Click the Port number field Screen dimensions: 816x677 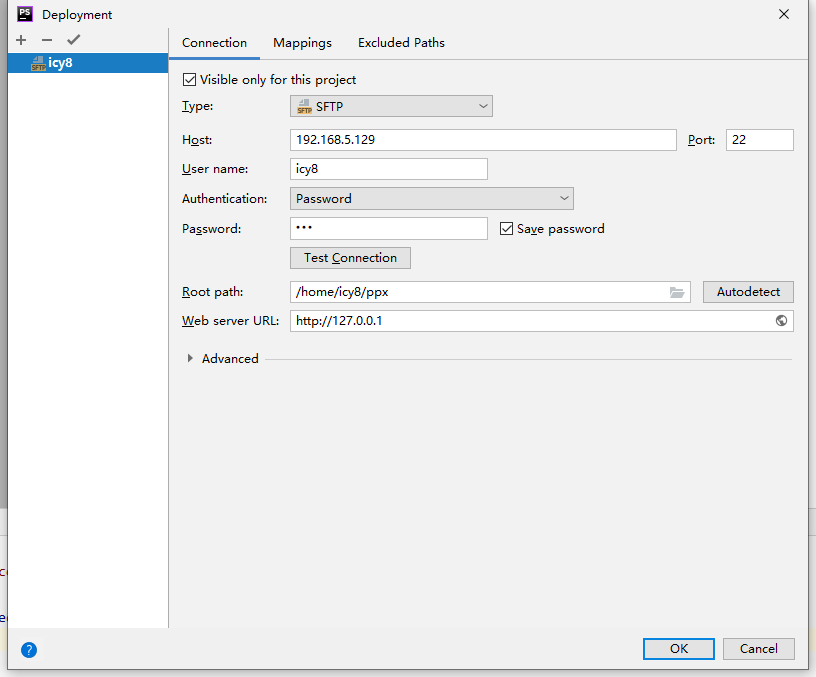[759, 140]
